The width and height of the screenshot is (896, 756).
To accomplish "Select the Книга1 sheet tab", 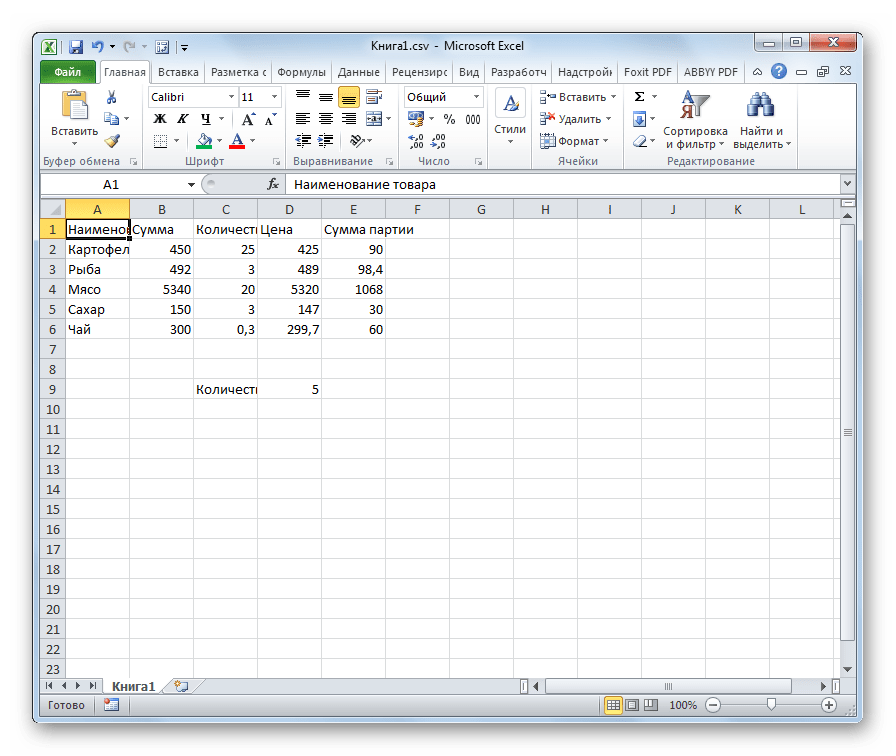I will (x=133, y=686).
